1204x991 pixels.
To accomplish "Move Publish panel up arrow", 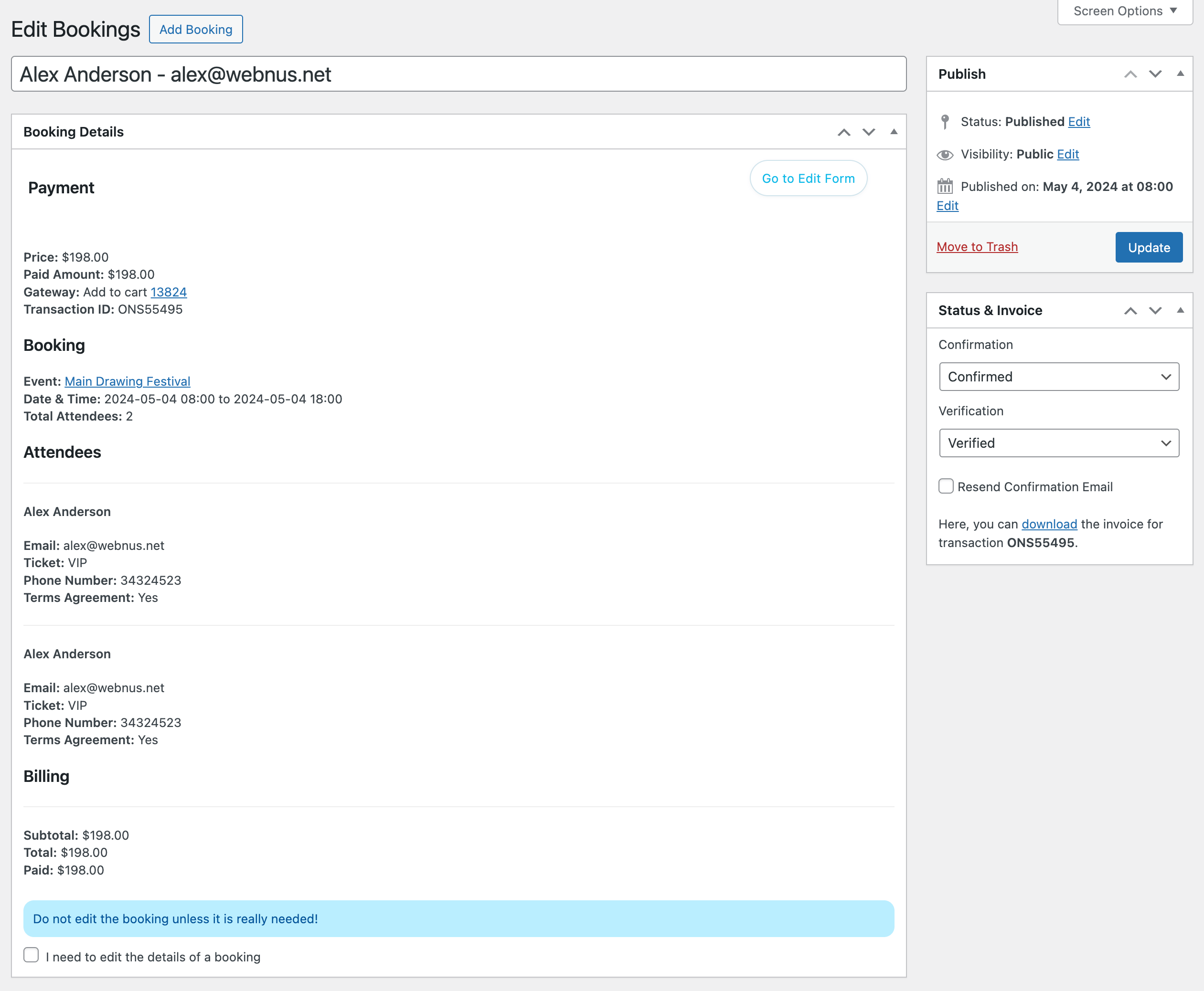I will (x=1130, y=74).
